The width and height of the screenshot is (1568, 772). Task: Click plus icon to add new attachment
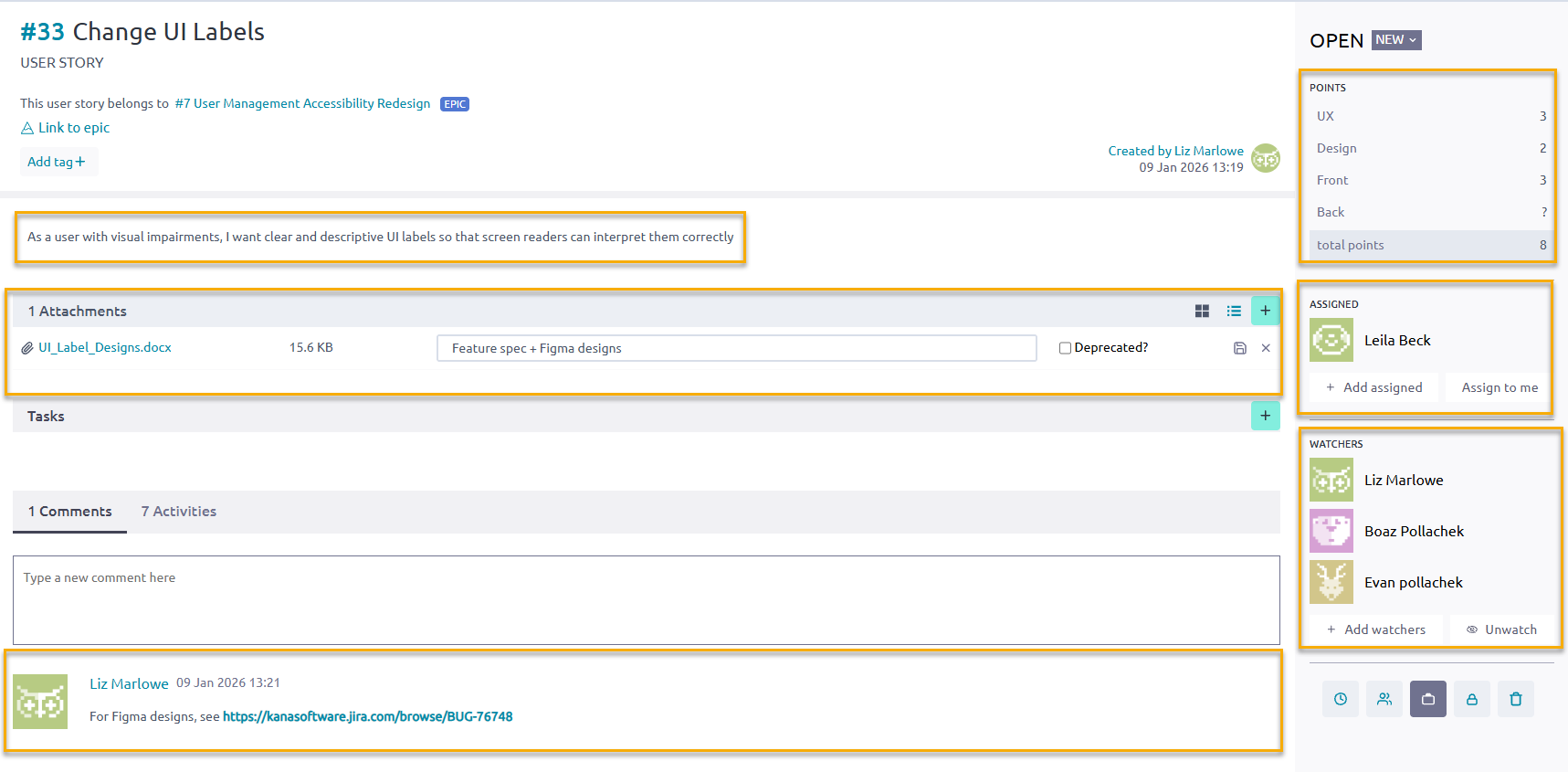[x=1265, y=311]
